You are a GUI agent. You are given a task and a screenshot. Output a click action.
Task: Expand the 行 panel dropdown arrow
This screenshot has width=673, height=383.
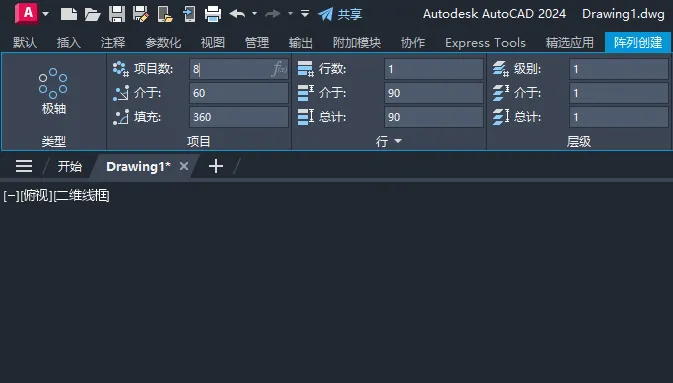click(x=398, y=141)
